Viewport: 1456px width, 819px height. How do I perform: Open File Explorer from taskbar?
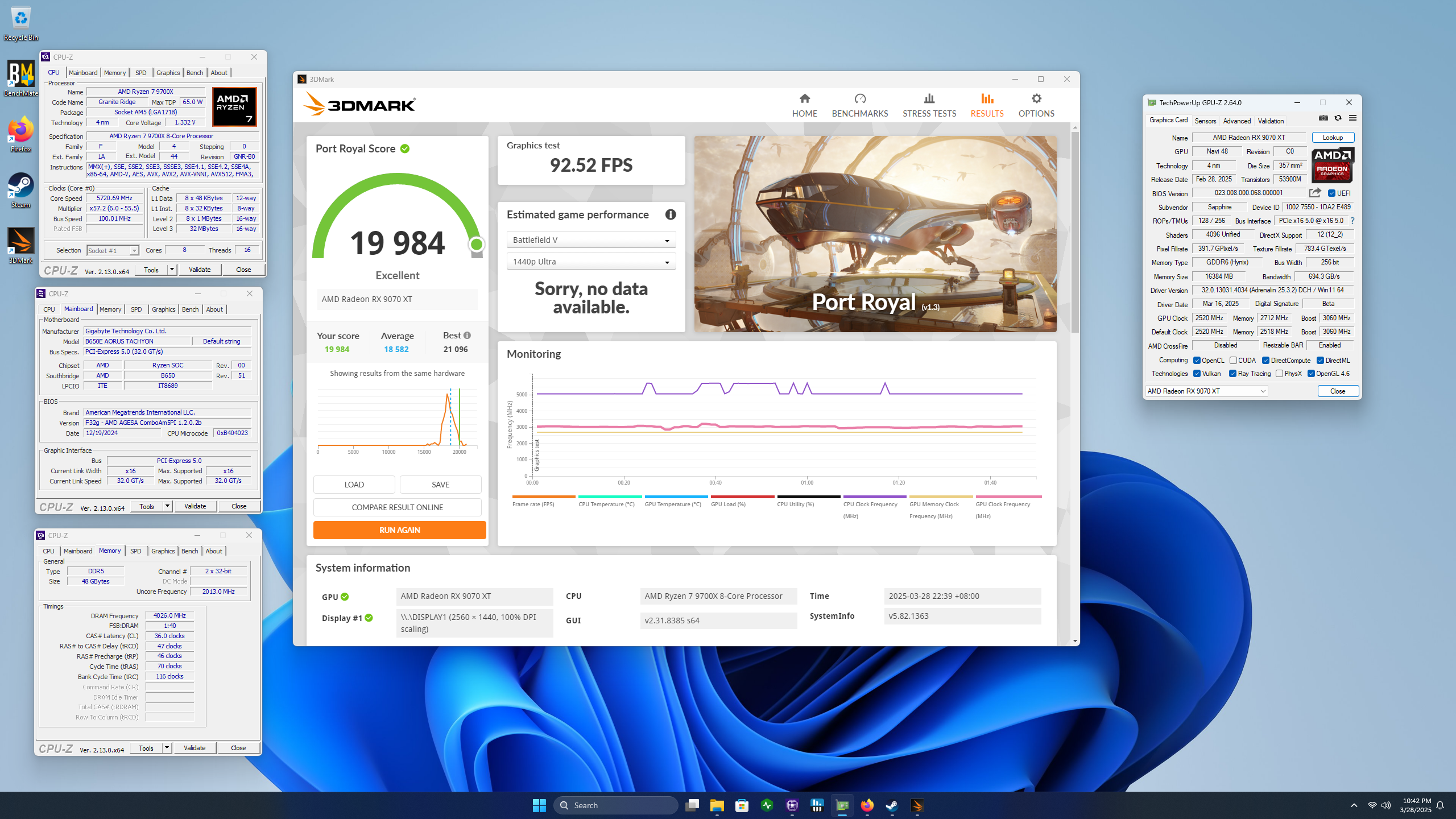click(x=717, y=805)
